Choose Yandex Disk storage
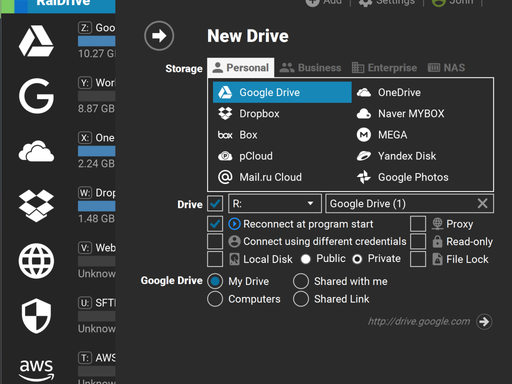 [422, 156]
